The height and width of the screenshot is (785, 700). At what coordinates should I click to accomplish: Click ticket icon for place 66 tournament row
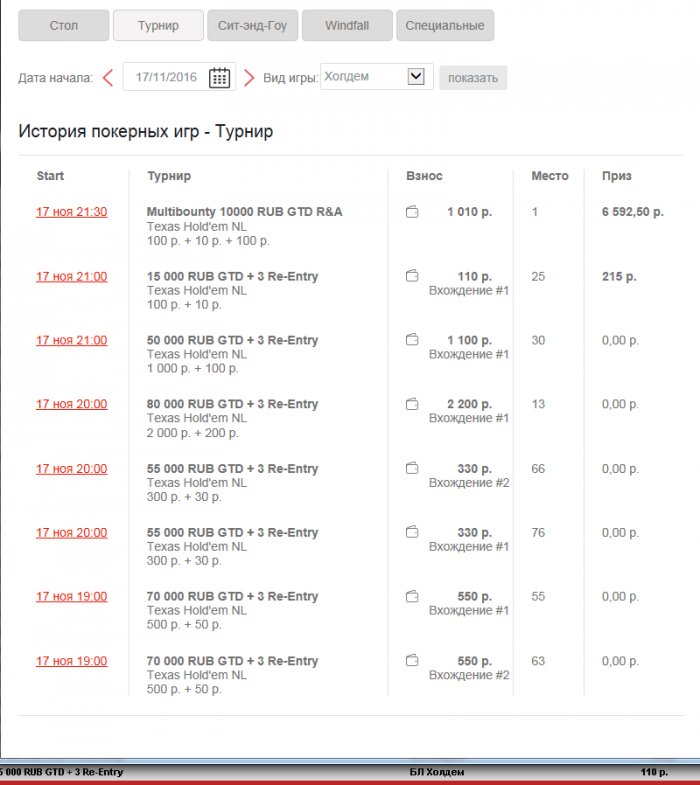tap(412, 468)
